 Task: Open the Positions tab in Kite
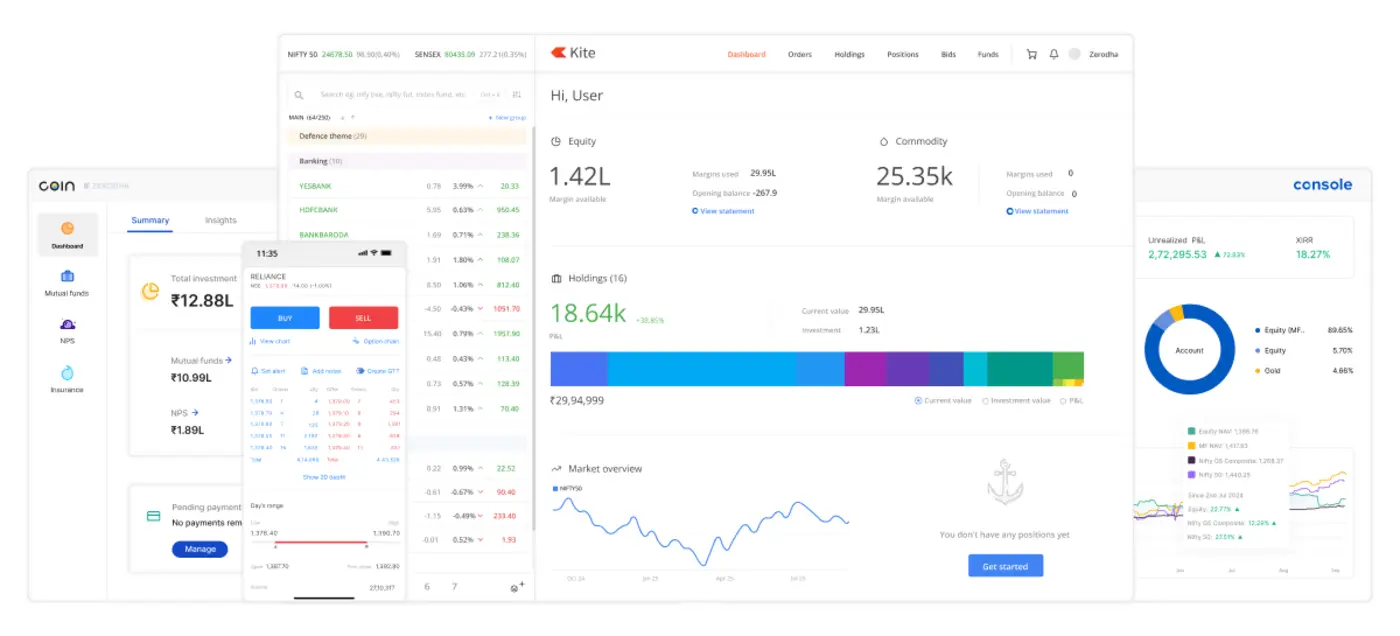coord(902,54)
